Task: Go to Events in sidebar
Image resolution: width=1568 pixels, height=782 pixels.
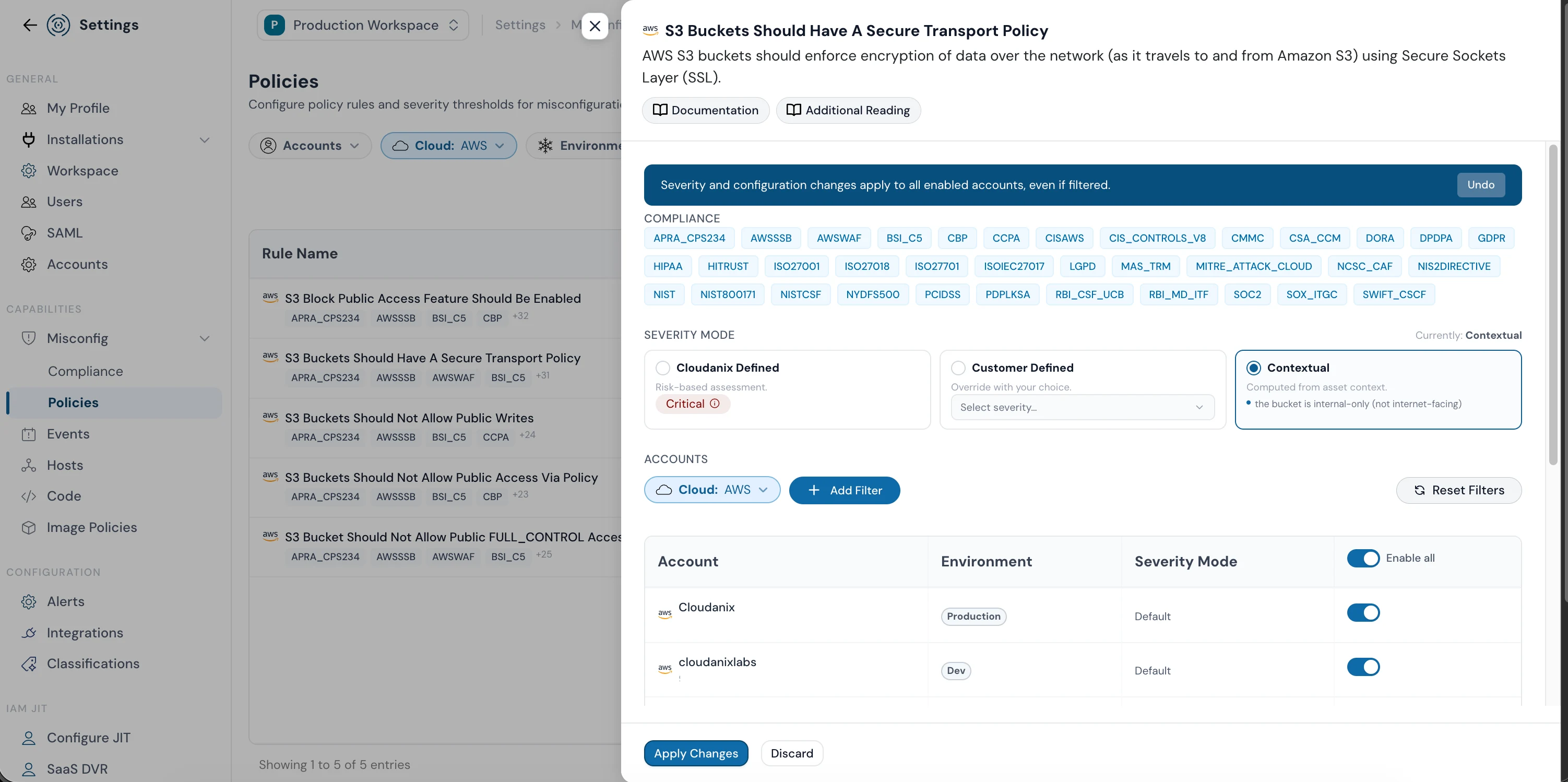Action: click(x=68, y=434)
